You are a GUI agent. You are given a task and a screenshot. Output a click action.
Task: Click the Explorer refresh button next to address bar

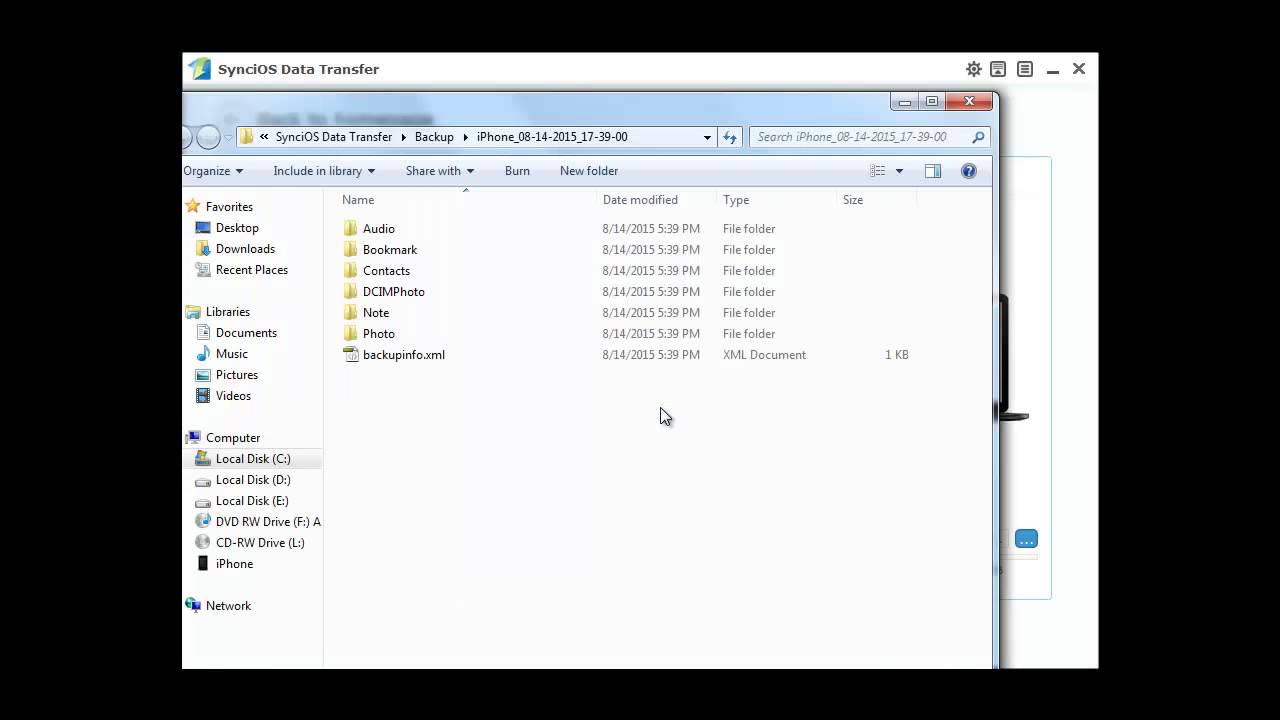coord(730,137)
